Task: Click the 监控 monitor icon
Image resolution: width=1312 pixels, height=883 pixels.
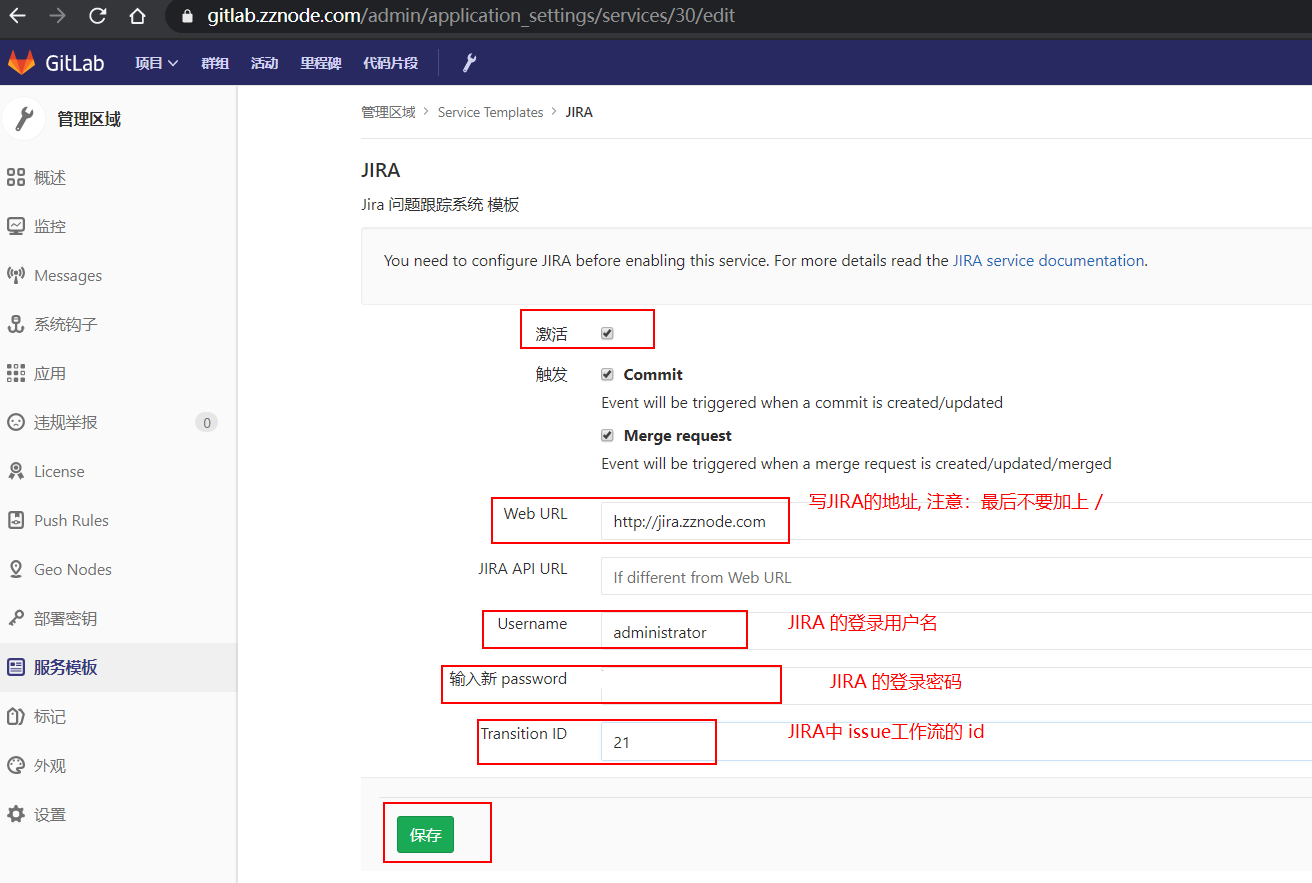Action: (16, 227)
